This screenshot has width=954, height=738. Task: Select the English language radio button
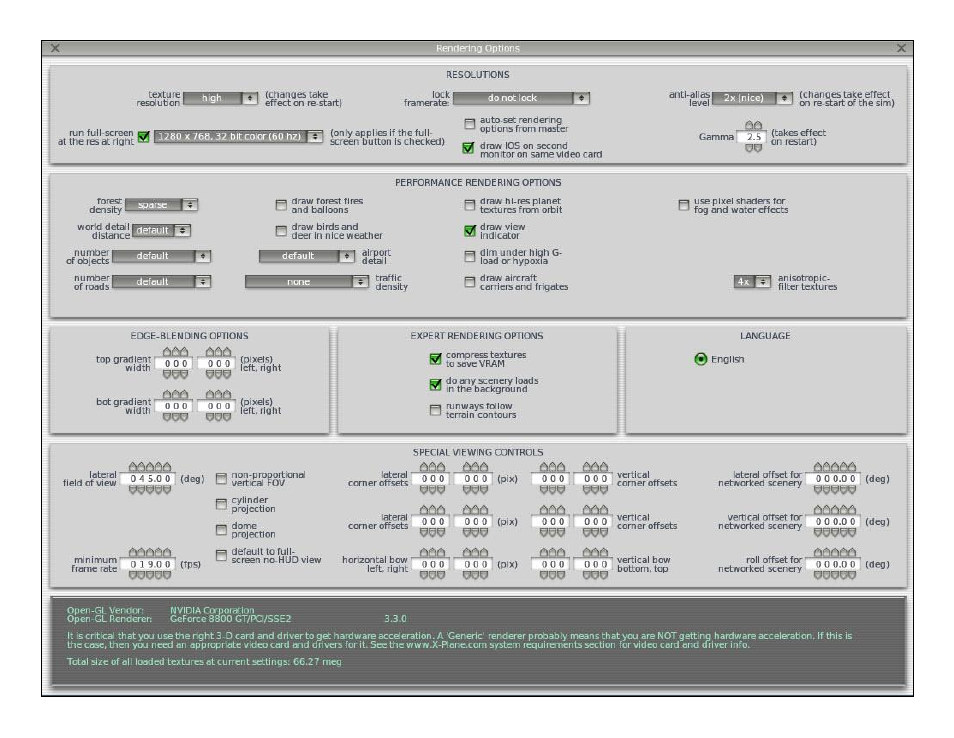[701, 359]
